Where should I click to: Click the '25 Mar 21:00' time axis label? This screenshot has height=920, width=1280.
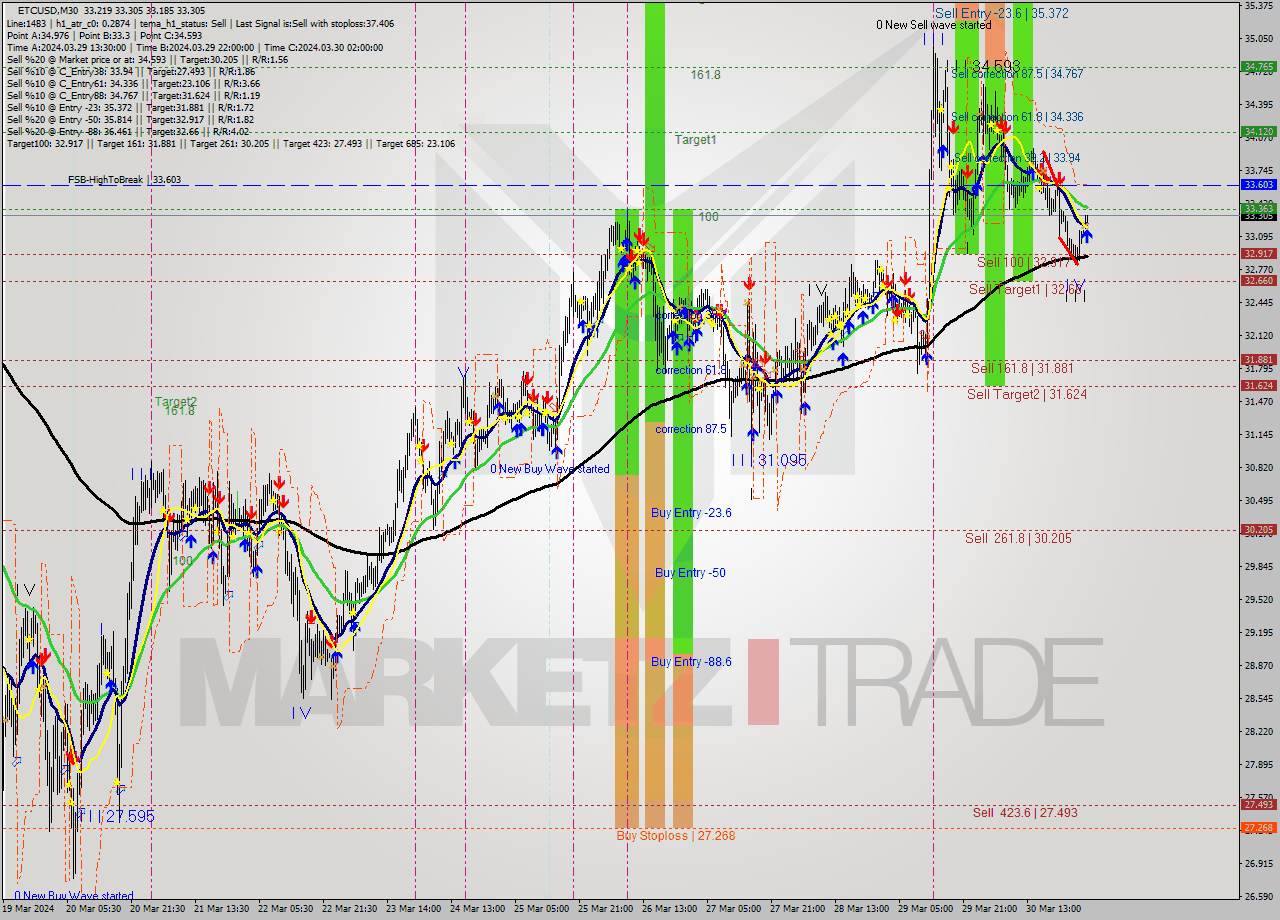tap(606, 909)
